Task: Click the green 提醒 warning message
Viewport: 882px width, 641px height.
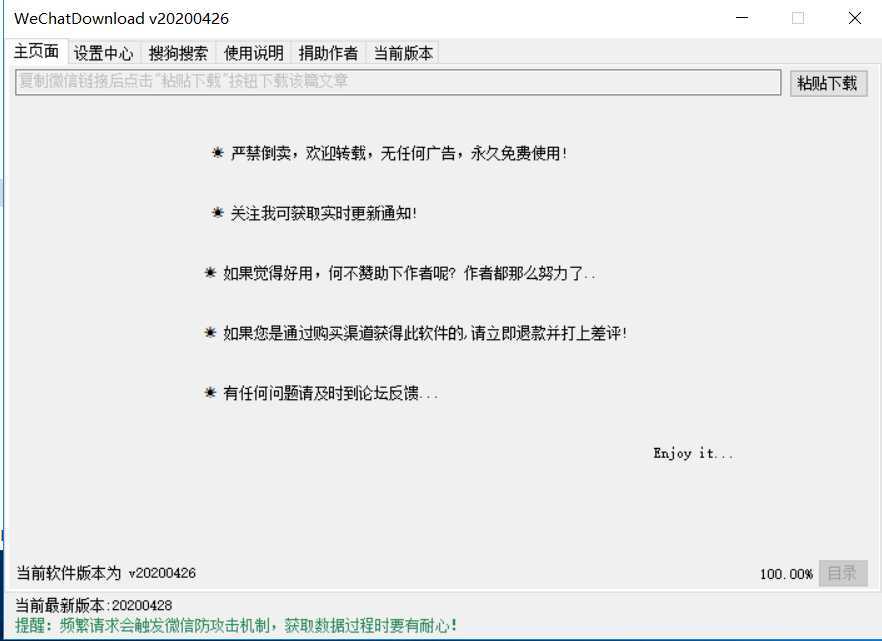Action: coord(236,625)
